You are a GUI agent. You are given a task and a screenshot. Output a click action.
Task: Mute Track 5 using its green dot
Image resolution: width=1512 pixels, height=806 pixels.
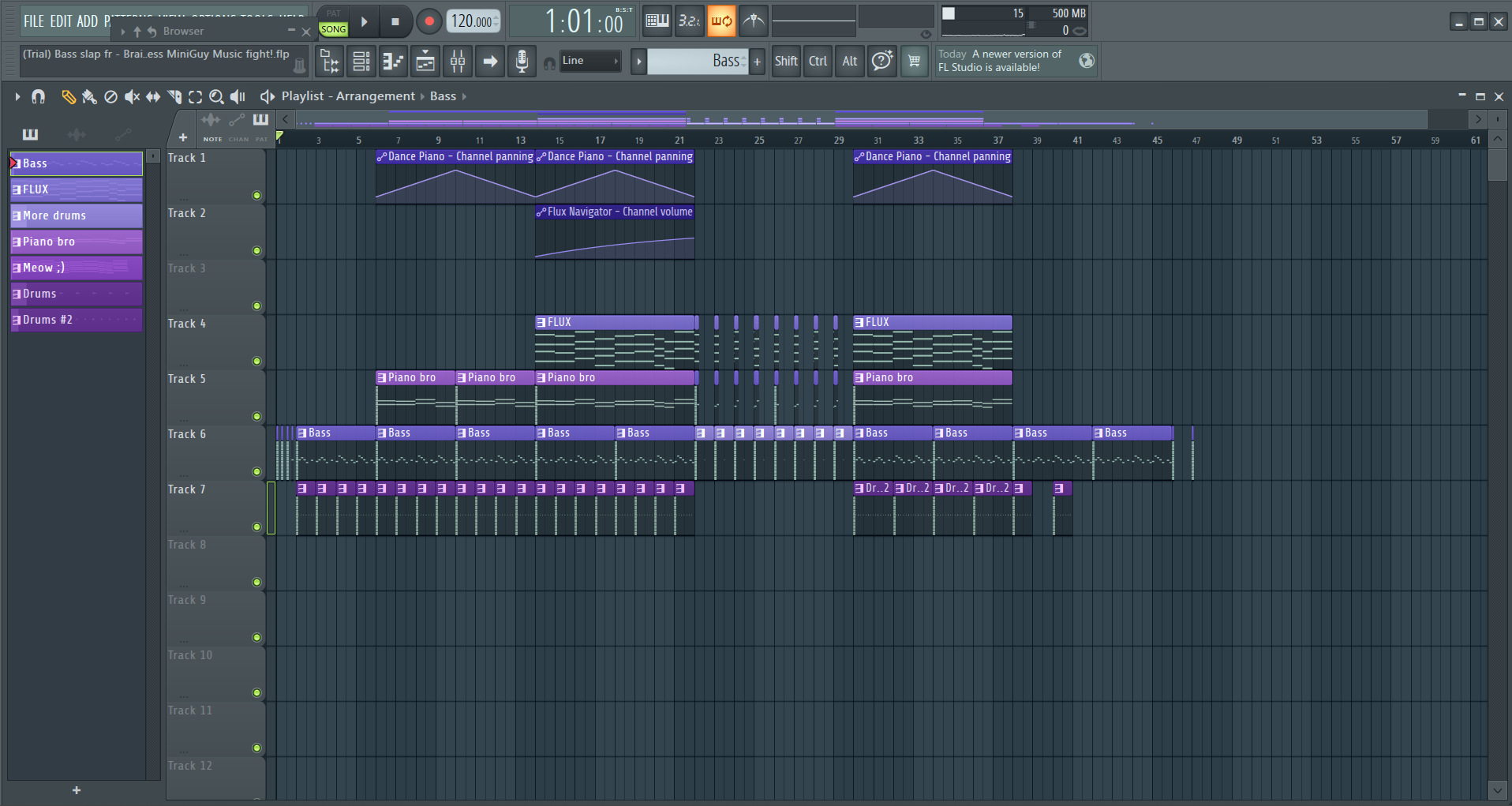tap(256, 416)
